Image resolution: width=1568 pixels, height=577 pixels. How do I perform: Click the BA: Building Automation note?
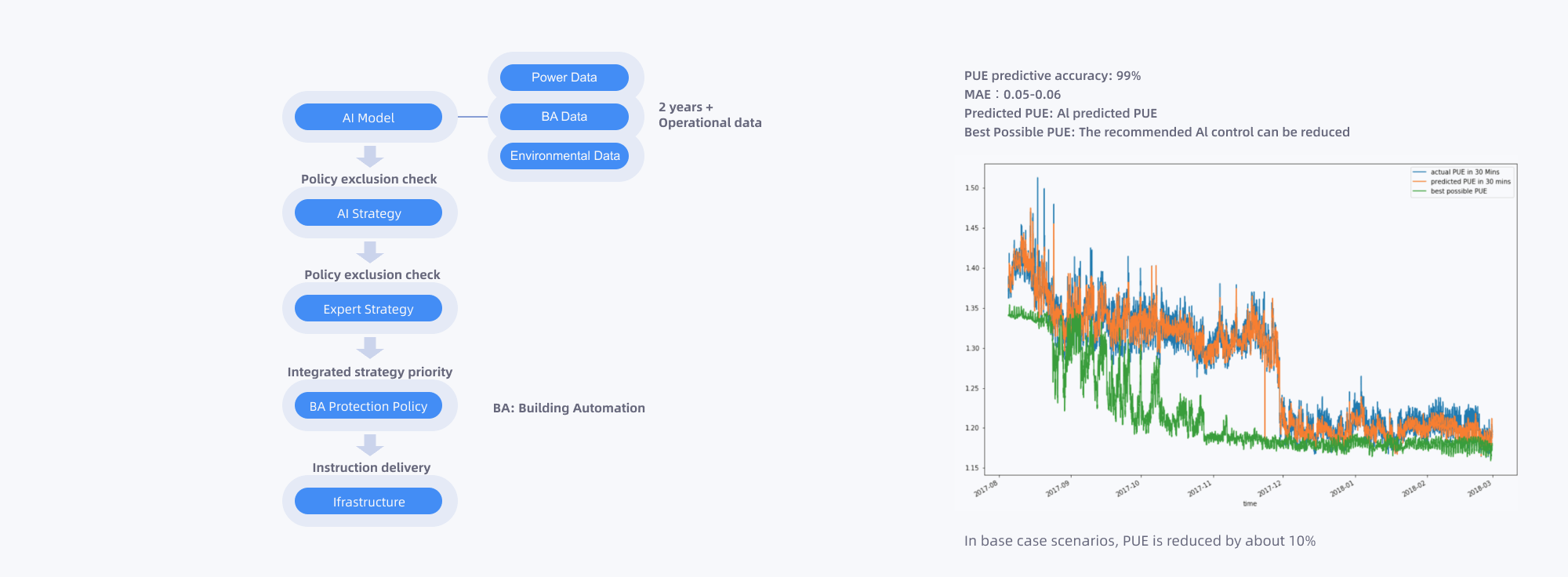click(x=569, y=408)
